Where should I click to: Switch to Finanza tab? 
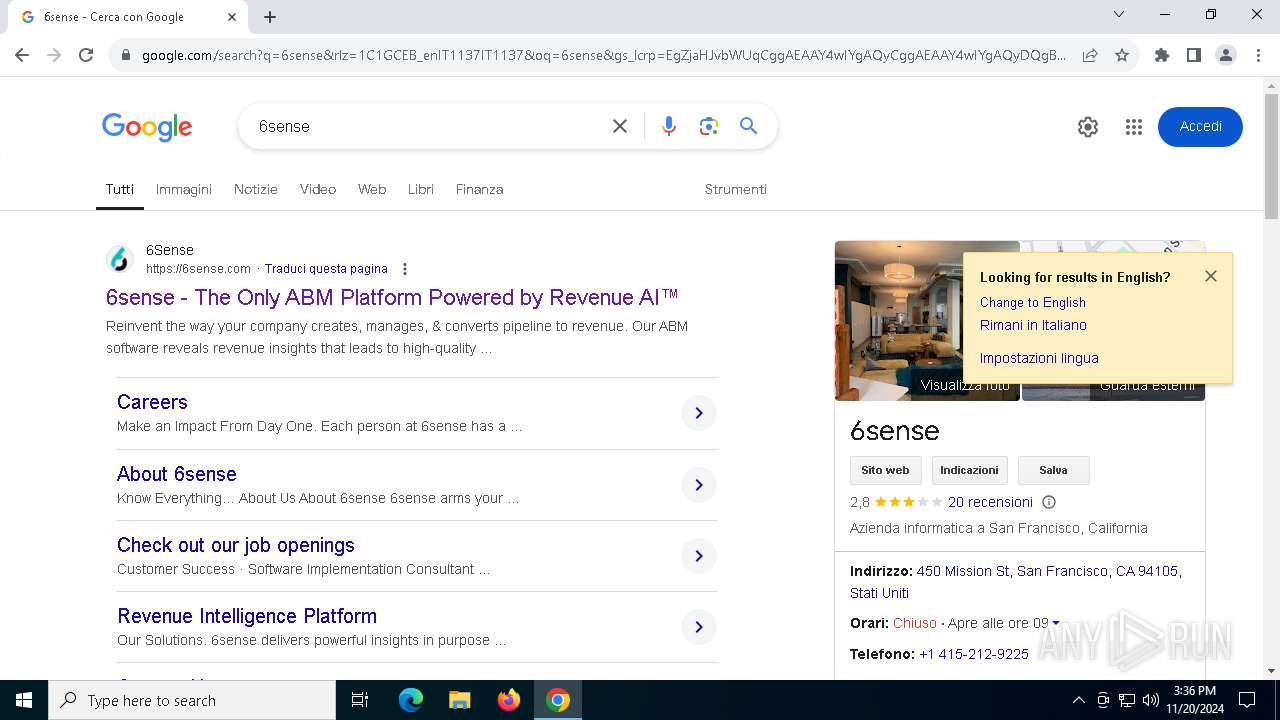pos(480,189)
